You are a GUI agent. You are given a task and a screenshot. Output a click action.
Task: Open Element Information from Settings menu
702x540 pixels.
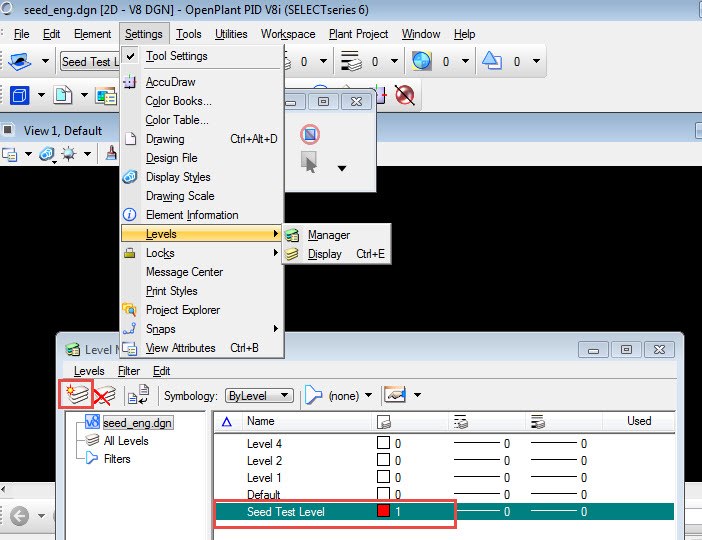coord(202,215)
